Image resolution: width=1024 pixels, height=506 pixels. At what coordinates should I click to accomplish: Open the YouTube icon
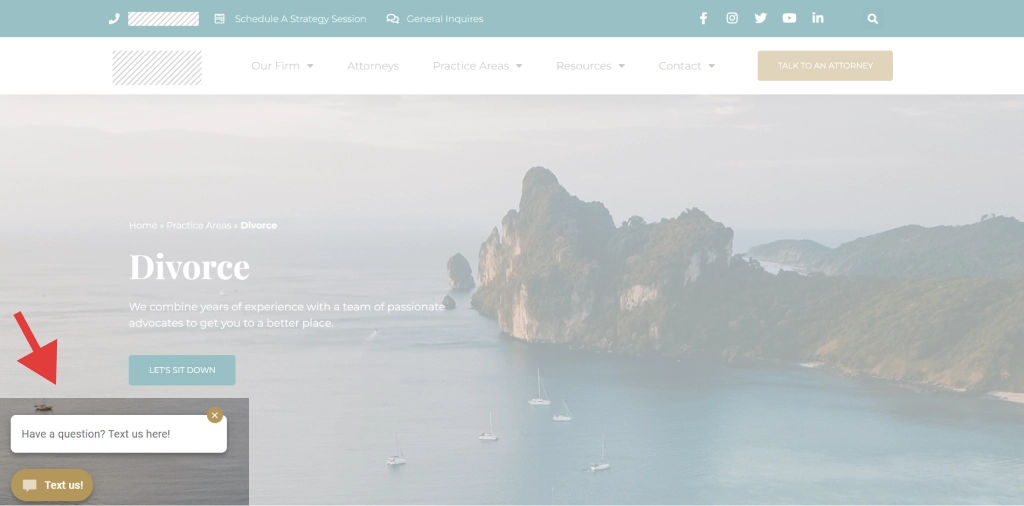click(790, 18)
